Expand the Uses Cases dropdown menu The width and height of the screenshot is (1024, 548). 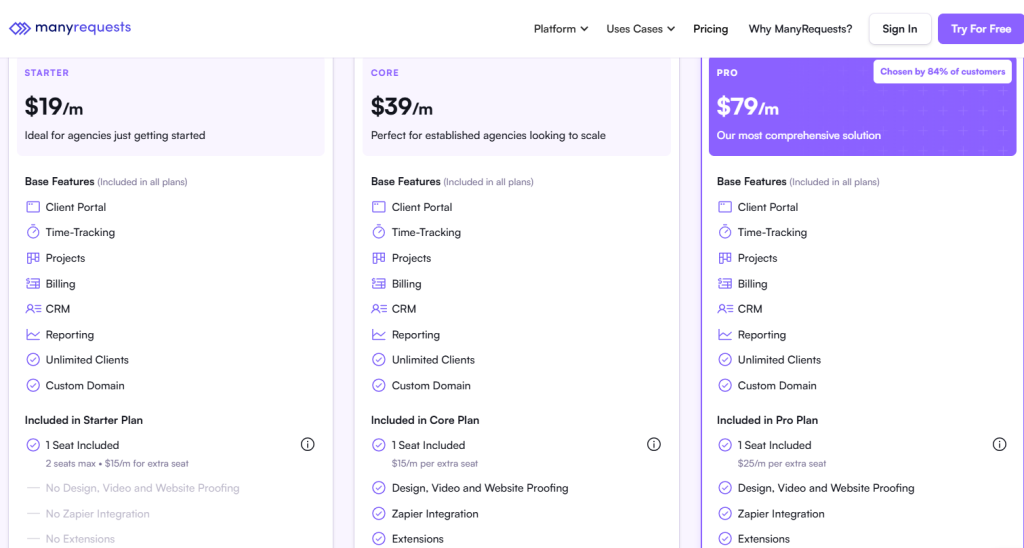640,29
